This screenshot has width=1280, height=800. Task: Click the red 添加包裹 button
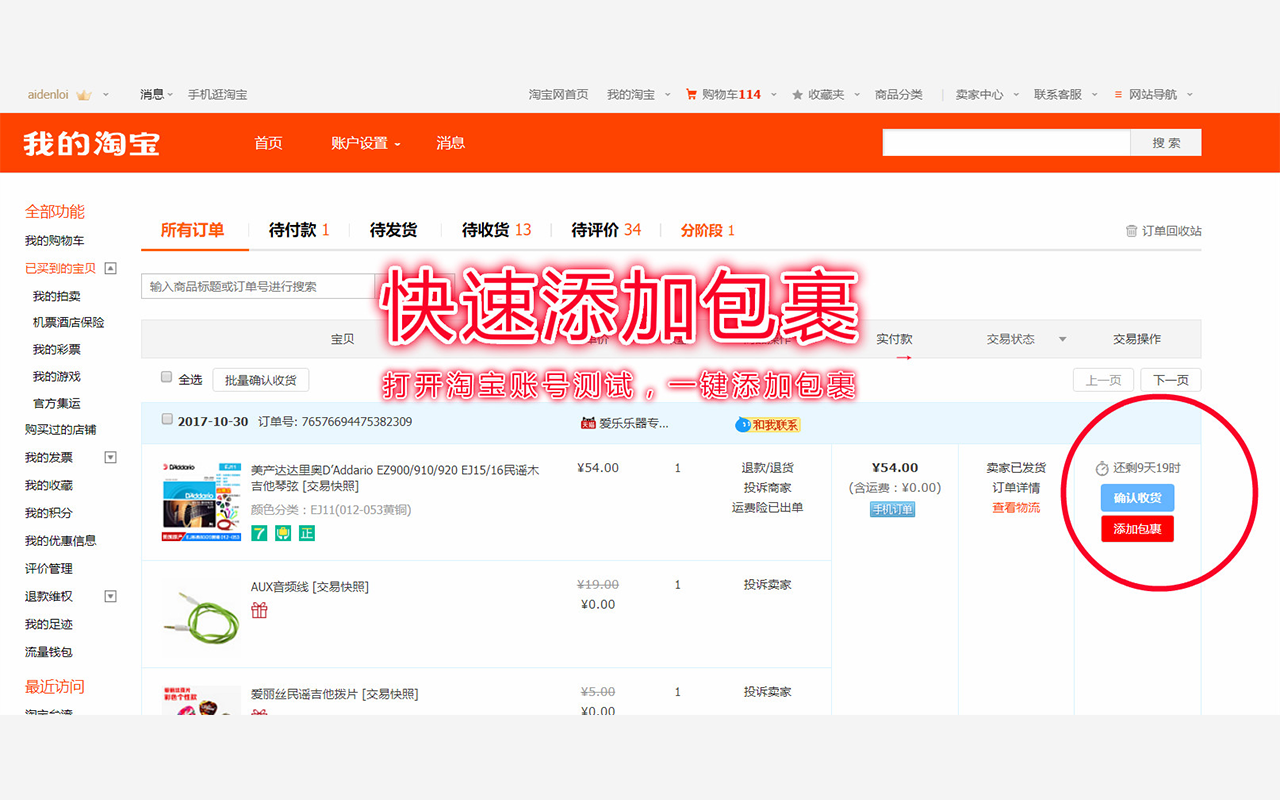click(1137, 529)
